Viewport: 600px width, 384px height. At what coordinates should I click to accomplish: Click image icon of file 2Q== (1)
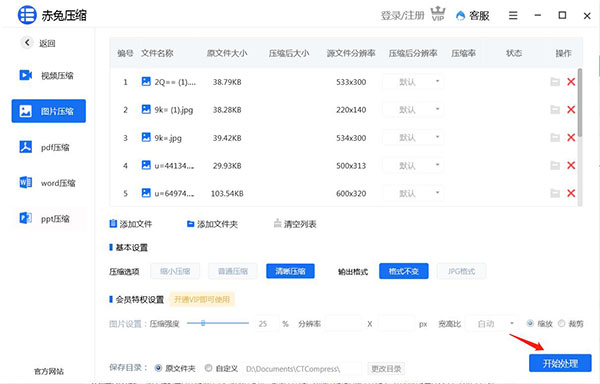click(x=146, y=81)
